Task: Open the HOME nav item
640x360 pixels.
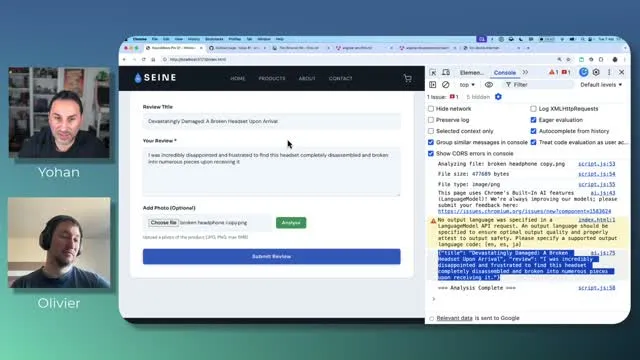Action: pyautogui.click(x=238, y=78)
